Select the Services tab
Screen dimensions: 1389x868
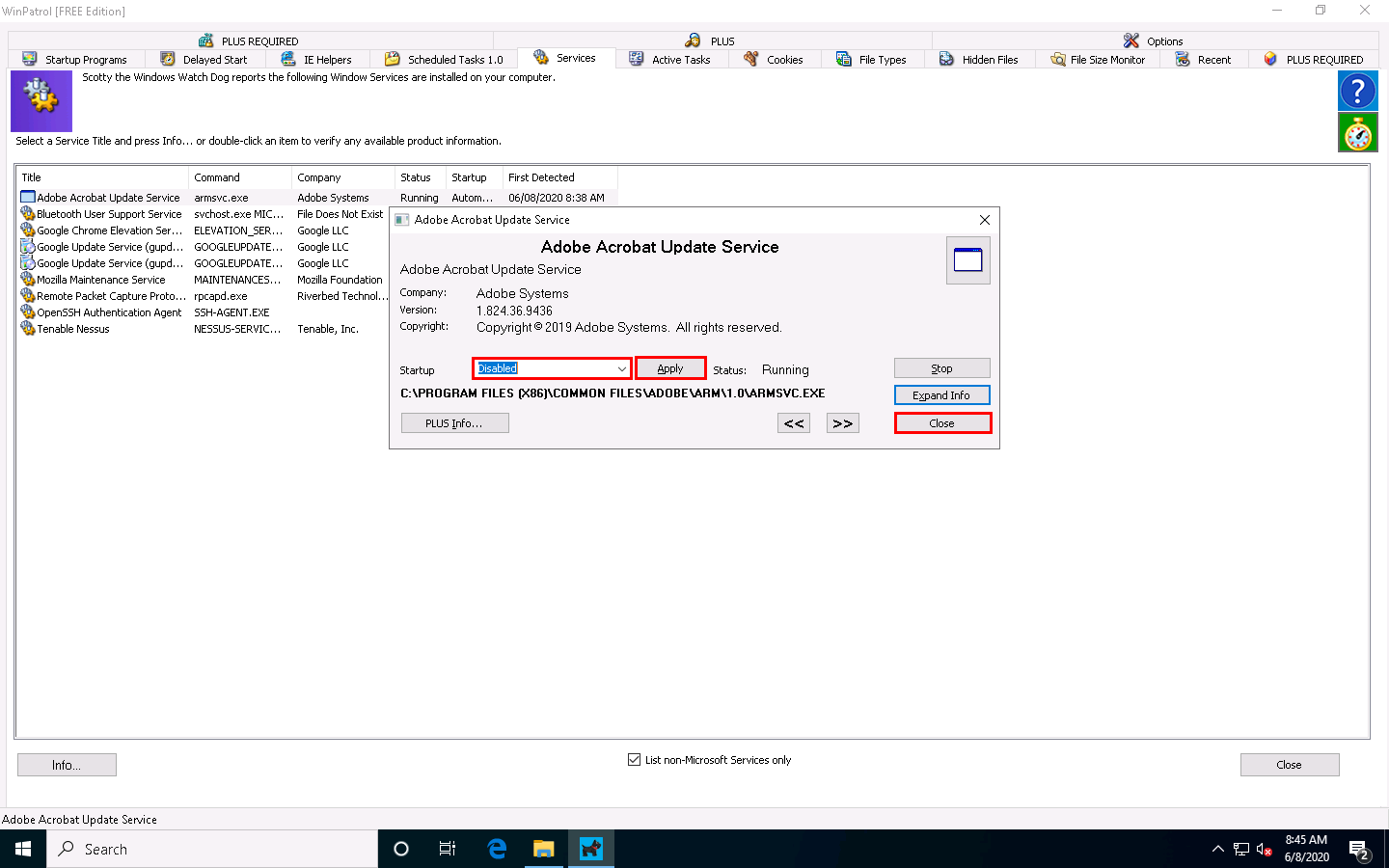pos(565,58)
